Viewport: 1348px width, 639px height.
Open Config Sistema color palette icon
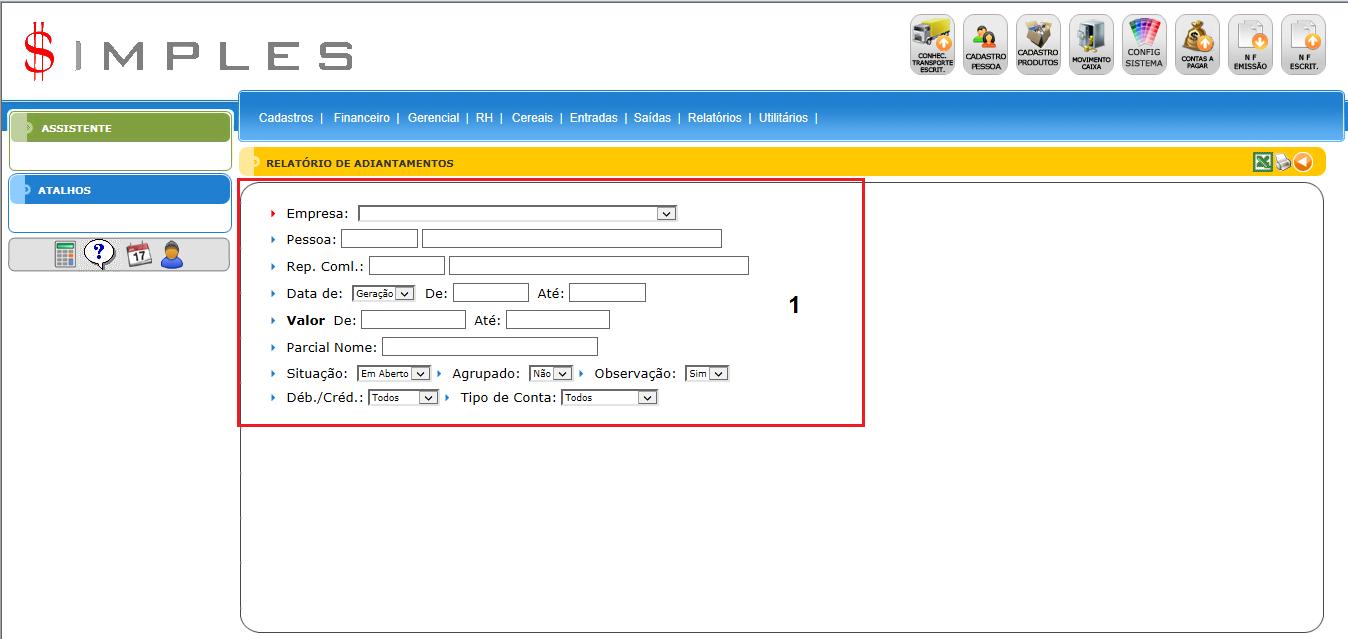coord(1144,45)
